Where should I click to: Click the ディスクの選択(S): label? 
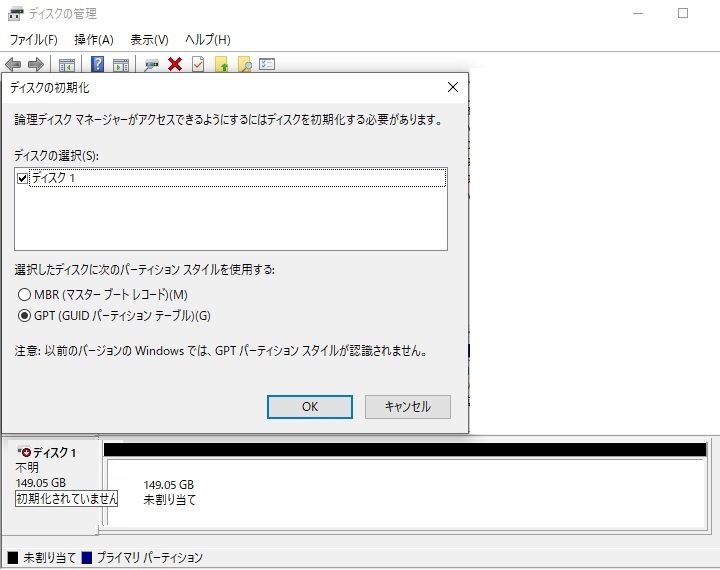56,156
